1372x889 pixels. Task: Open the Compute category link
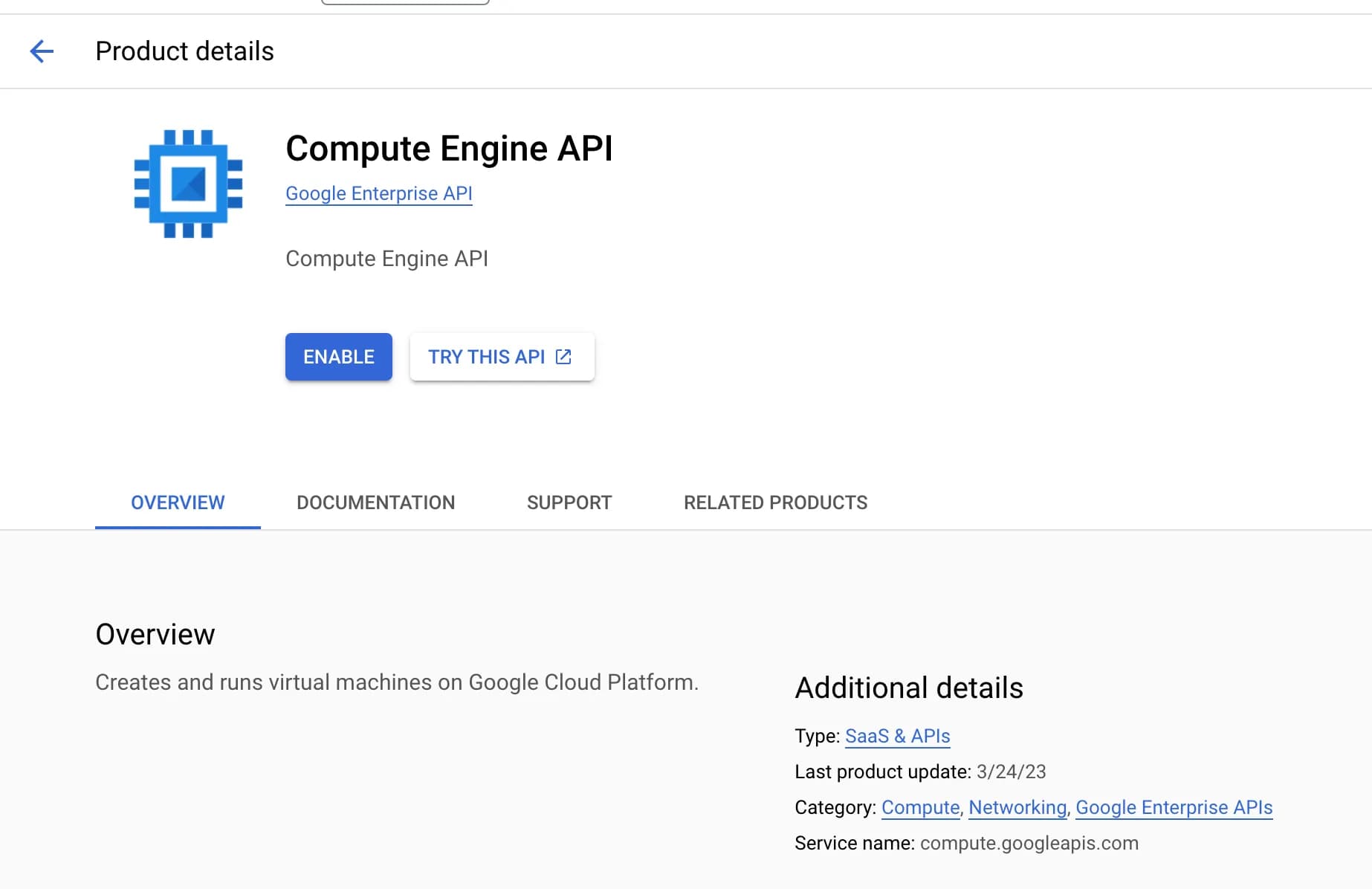pyautogui.click(x=920, y=807)
